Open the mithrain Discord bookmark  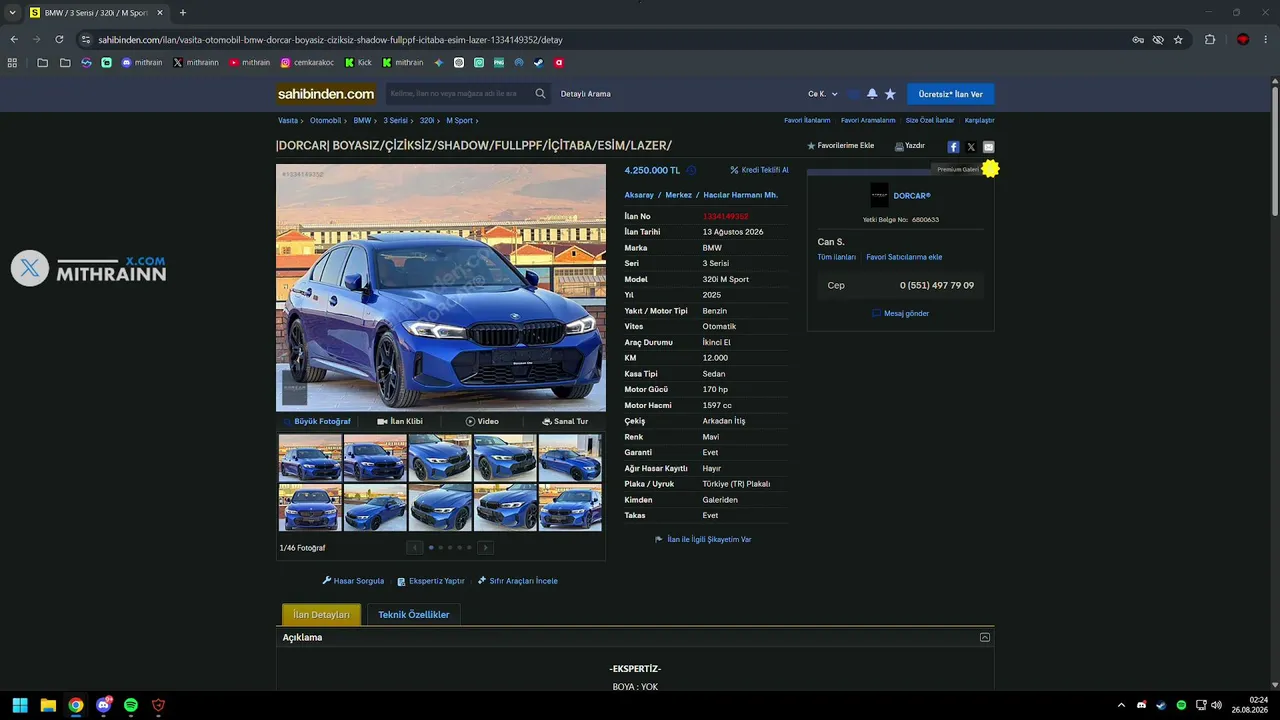pyautogui.click(x=142, y=62)
